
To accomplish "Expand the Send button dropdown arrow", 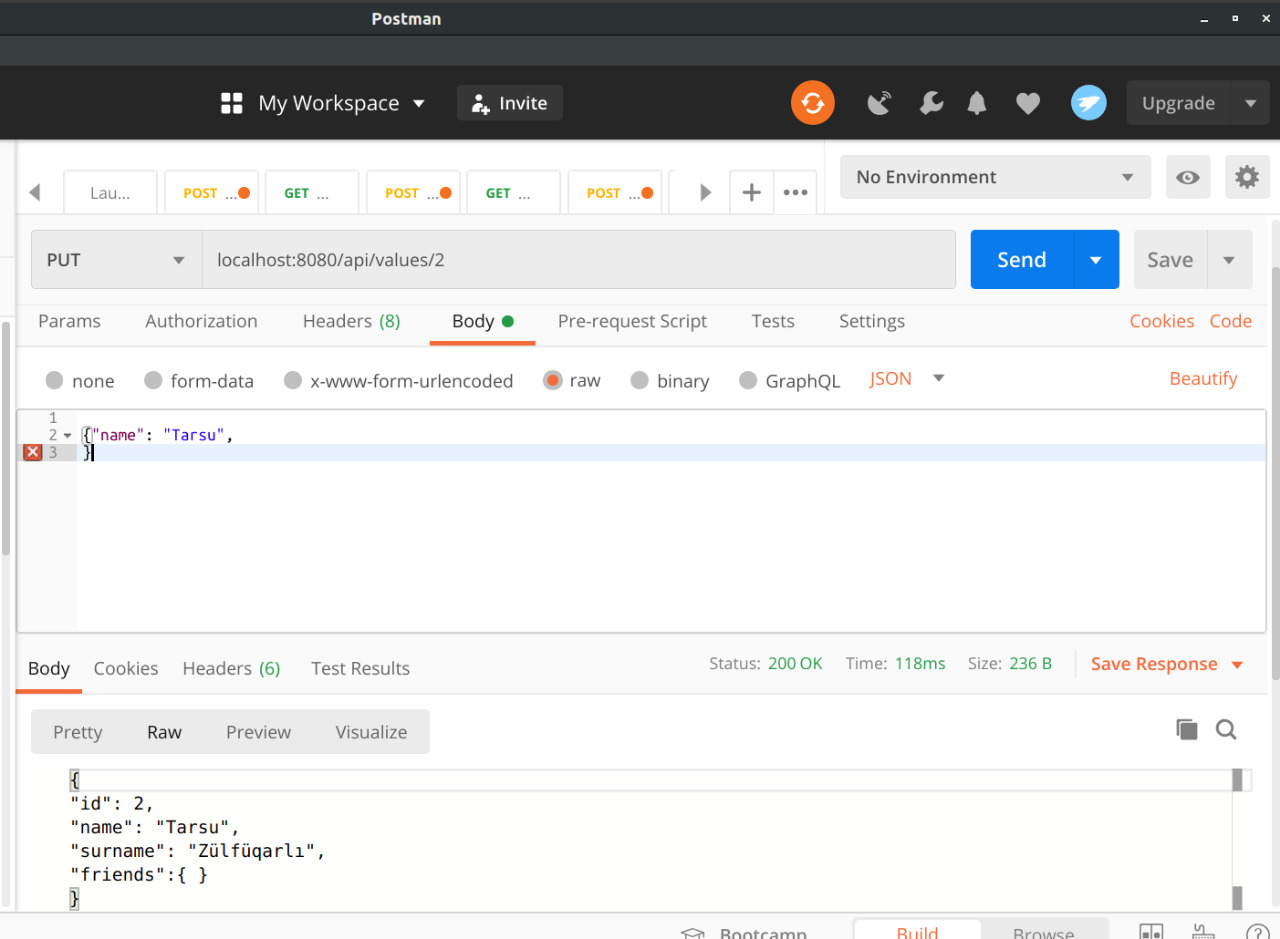I will coord(1096,260).
